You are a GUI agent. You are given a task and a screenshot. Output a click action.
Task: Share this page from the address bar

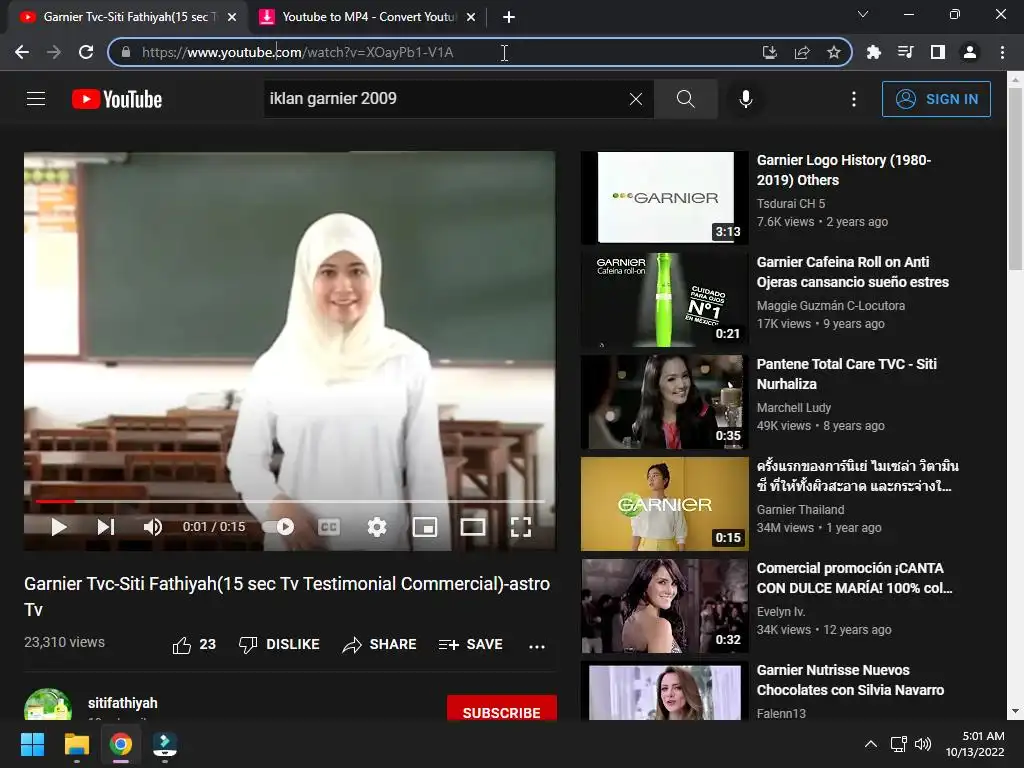click(802, 52)
